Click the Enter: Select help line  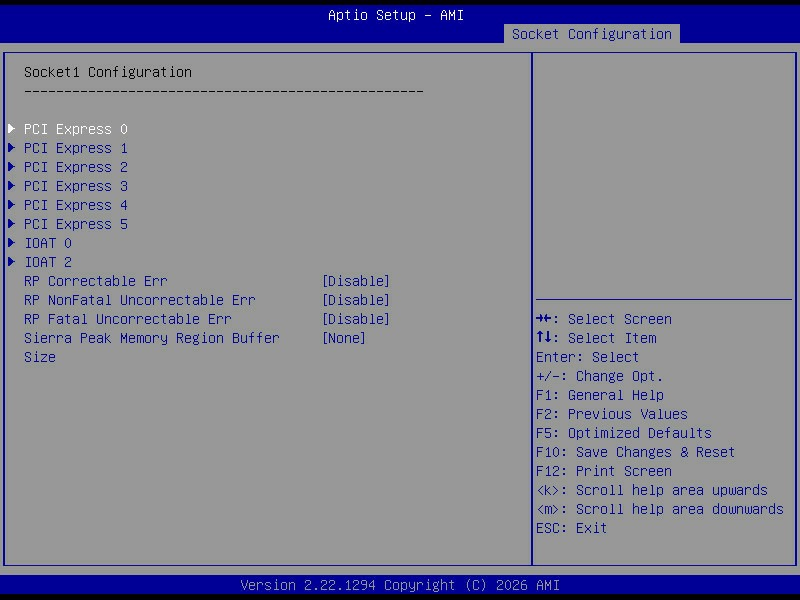tap(587, 357)
